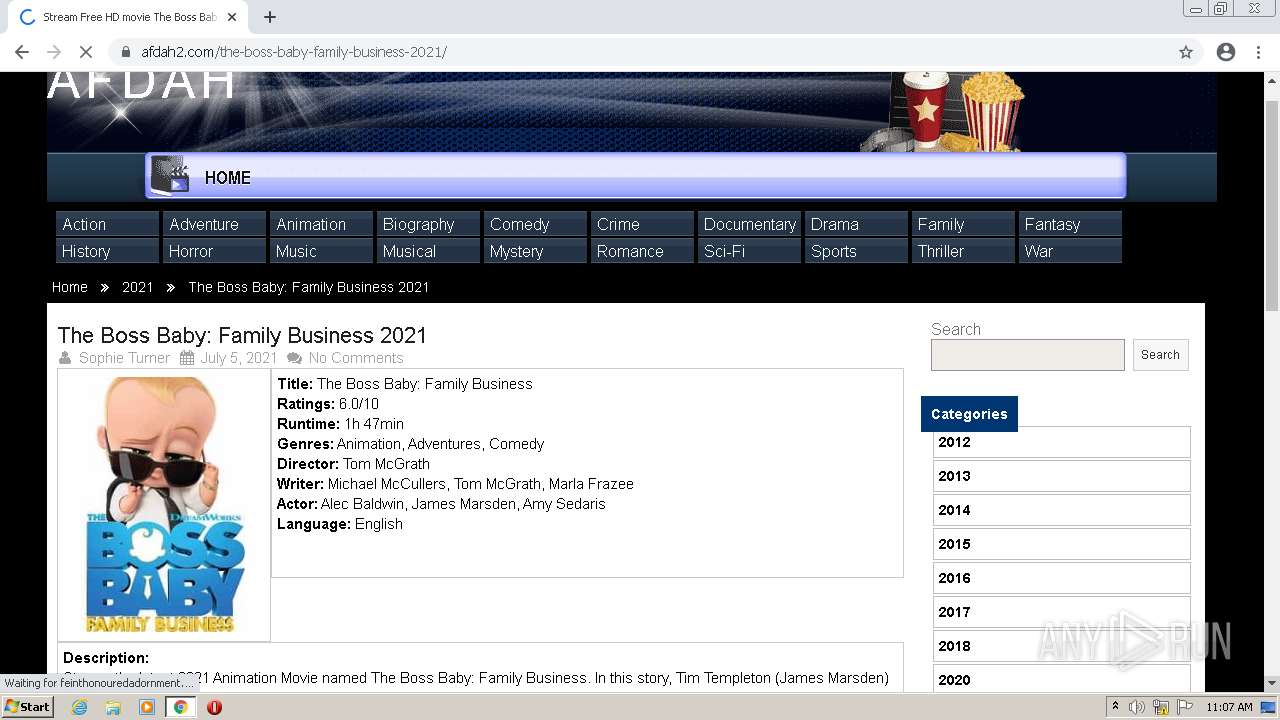Viewport: 1280px width, 720px height.
Task: Open the Thriller genre
Action: (963, 251)
